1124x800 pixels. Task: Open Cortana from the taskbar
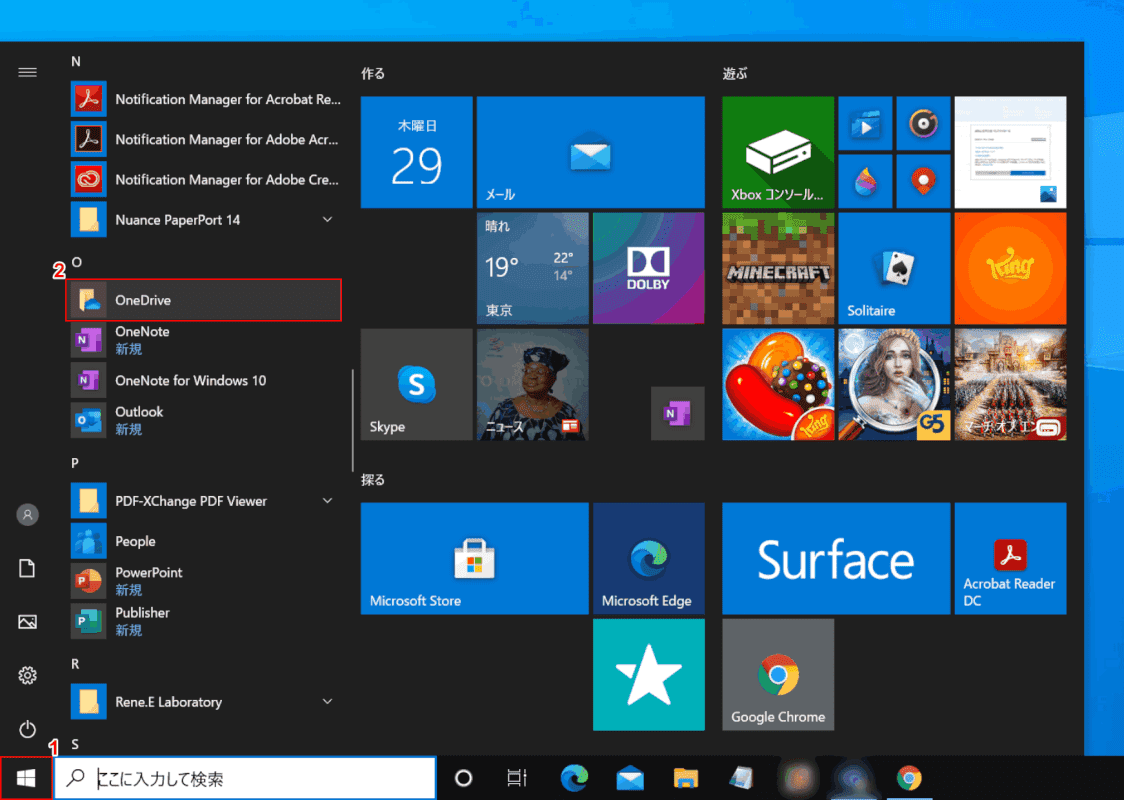click(464, 778)
